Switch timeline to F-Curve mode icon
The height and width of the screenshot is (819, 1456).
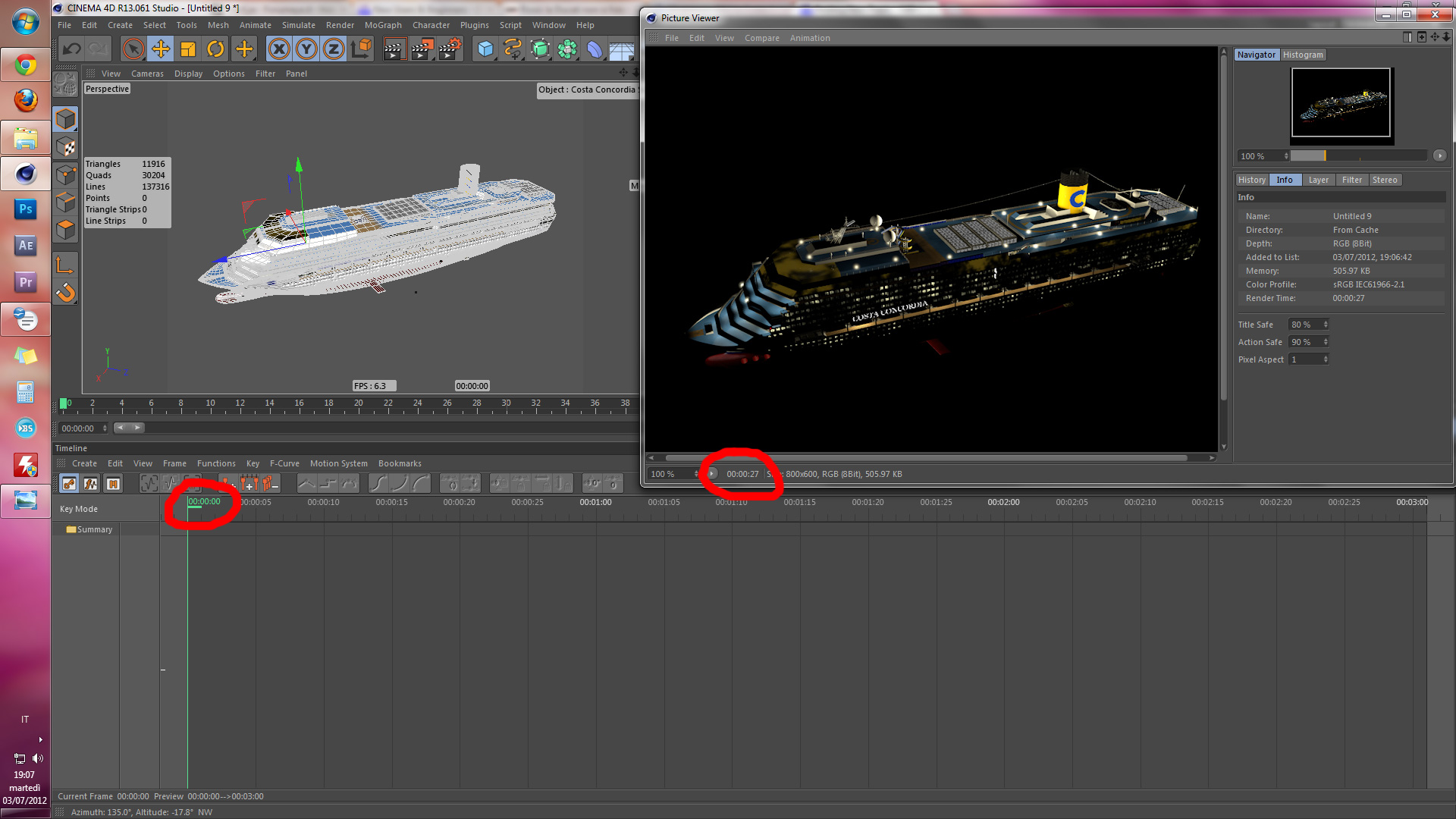coord(90,483)
